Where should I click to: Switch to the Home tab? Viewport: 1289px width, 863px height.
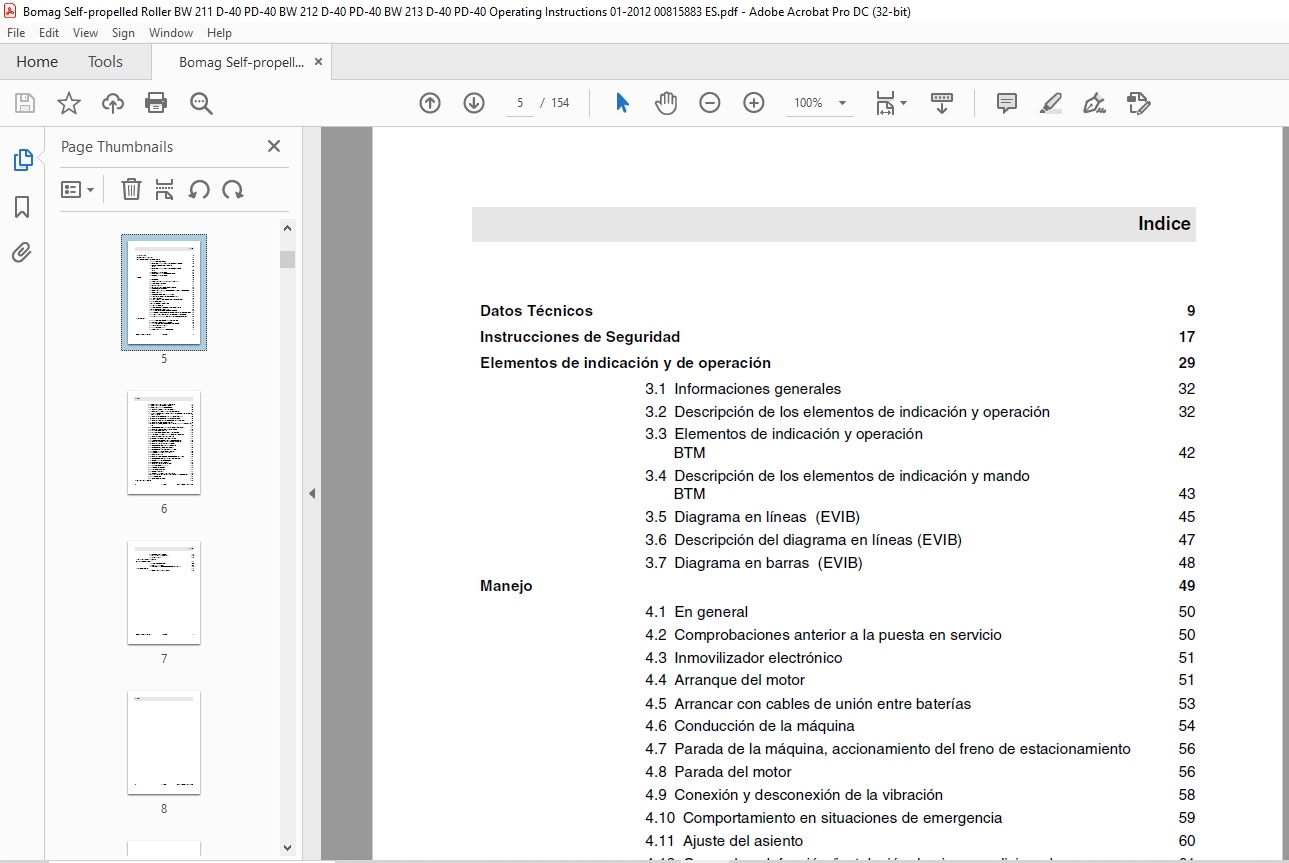37,62
